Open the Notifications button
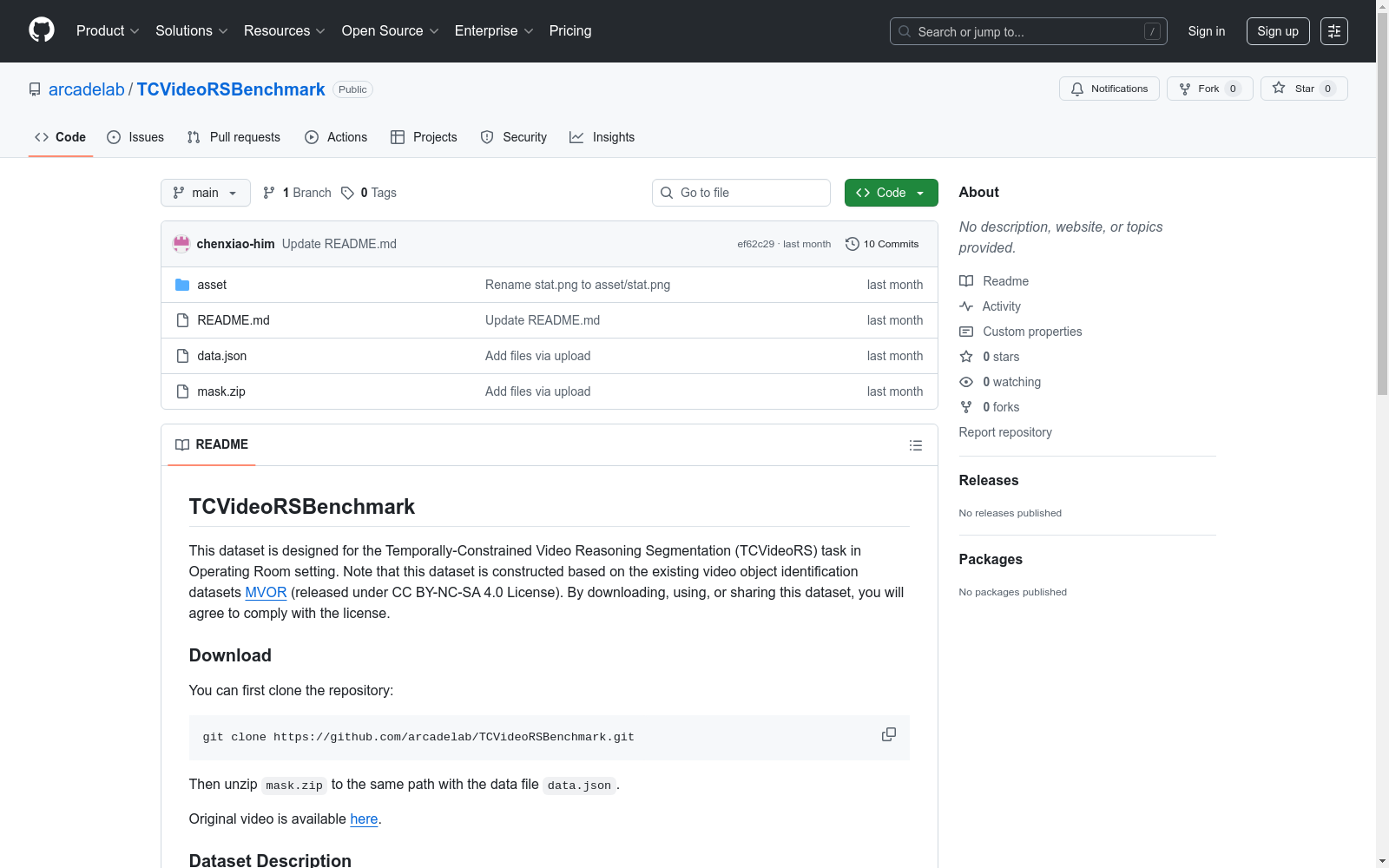This screenshot has width=1389, height=868. pyautogui.click(x=1109, y=89)
